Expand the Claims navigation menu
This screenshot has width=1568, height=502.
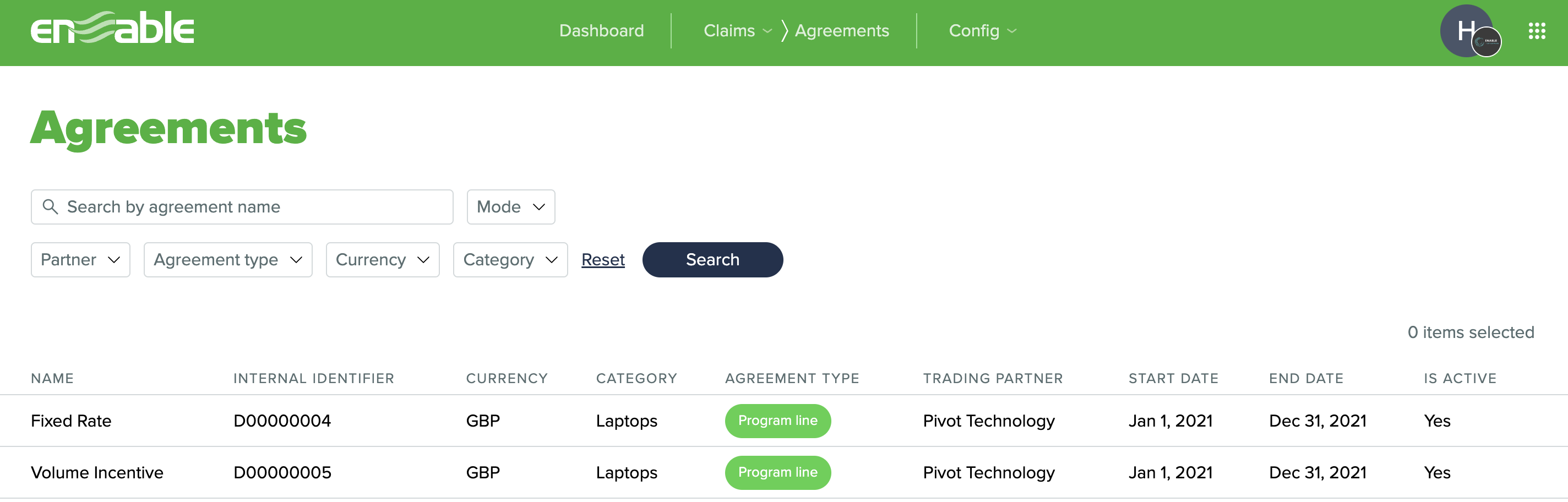coord(736,30)
